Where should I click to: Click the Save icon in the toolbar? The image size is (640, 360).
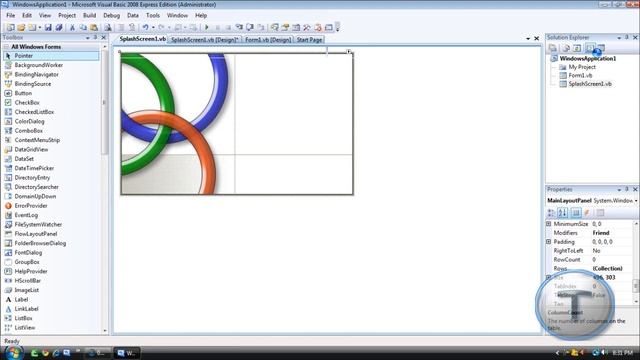click(48, 27)
